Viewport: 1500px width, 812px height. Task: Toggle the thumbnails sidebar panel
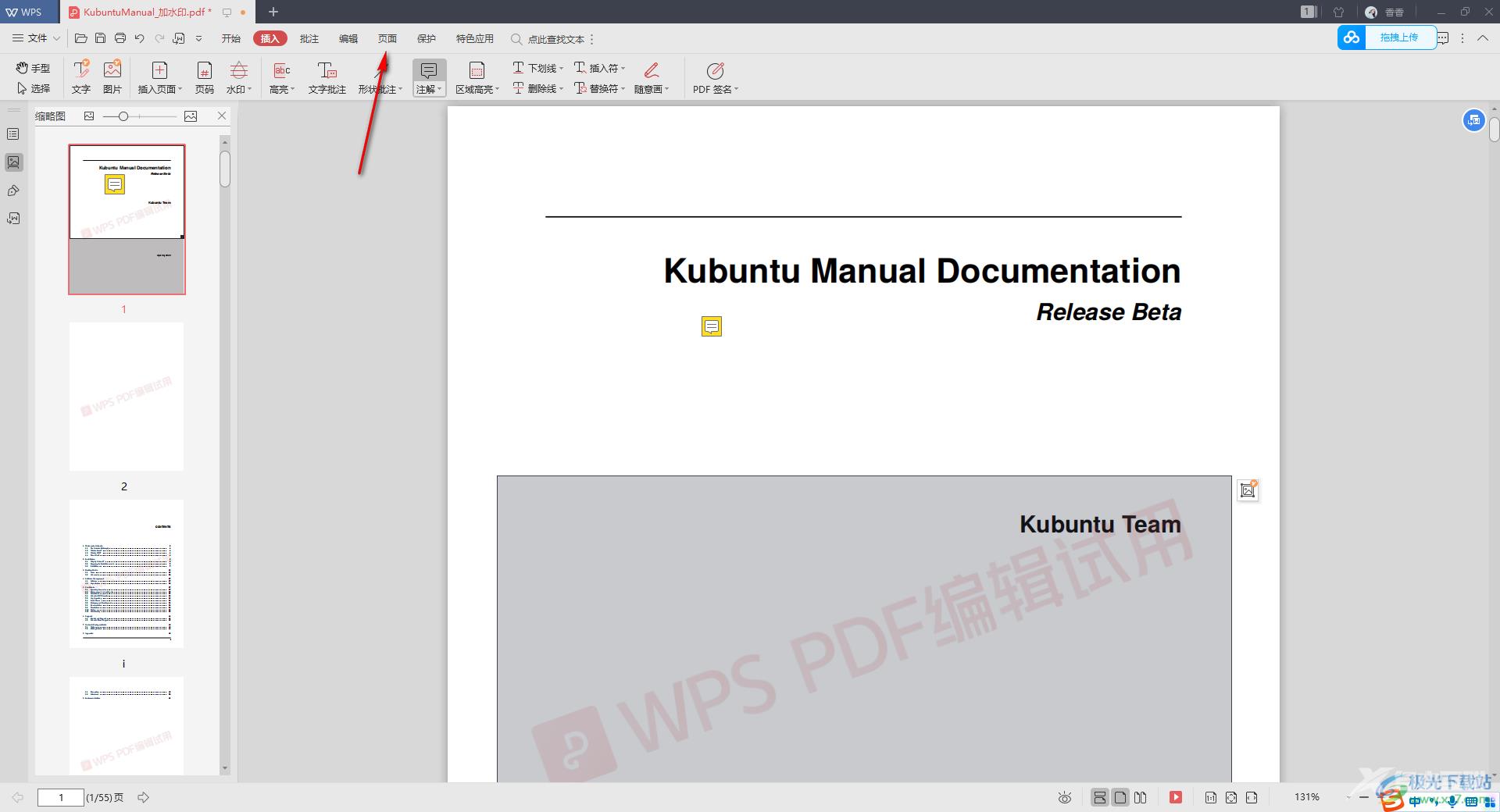point(13,162)
